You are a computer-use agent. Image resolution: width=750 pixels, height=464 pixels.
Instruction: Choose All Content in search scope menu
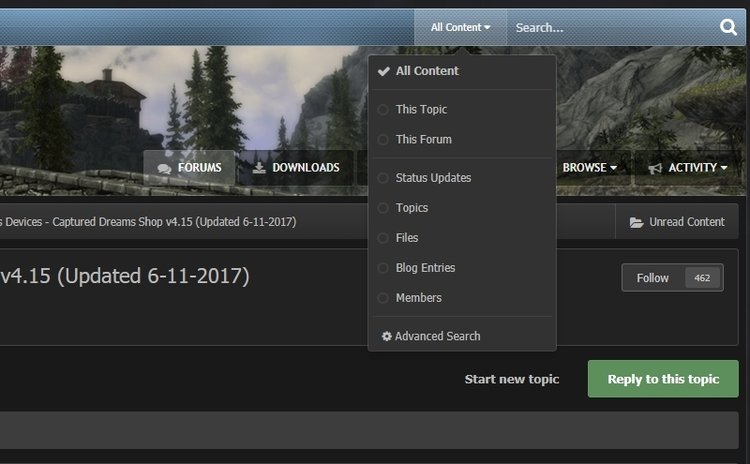[462, 71]
